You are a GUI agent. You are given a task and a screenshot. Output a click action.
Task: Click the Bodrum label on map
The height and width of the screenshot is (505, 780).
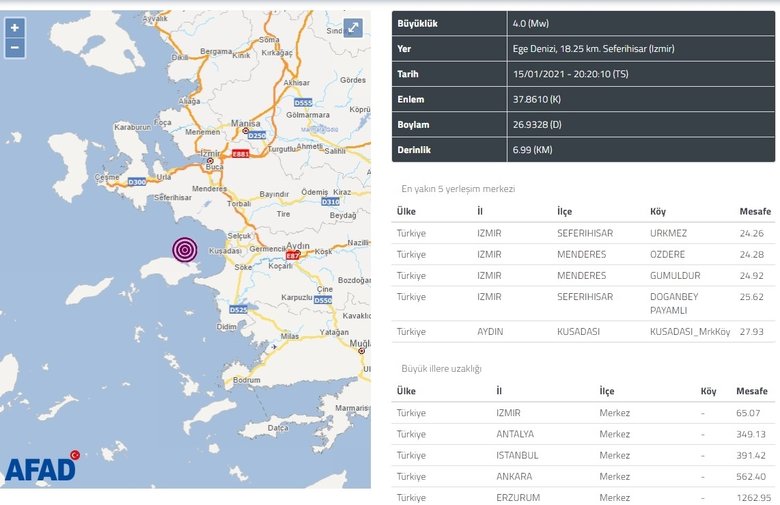(x=246, y=380)
